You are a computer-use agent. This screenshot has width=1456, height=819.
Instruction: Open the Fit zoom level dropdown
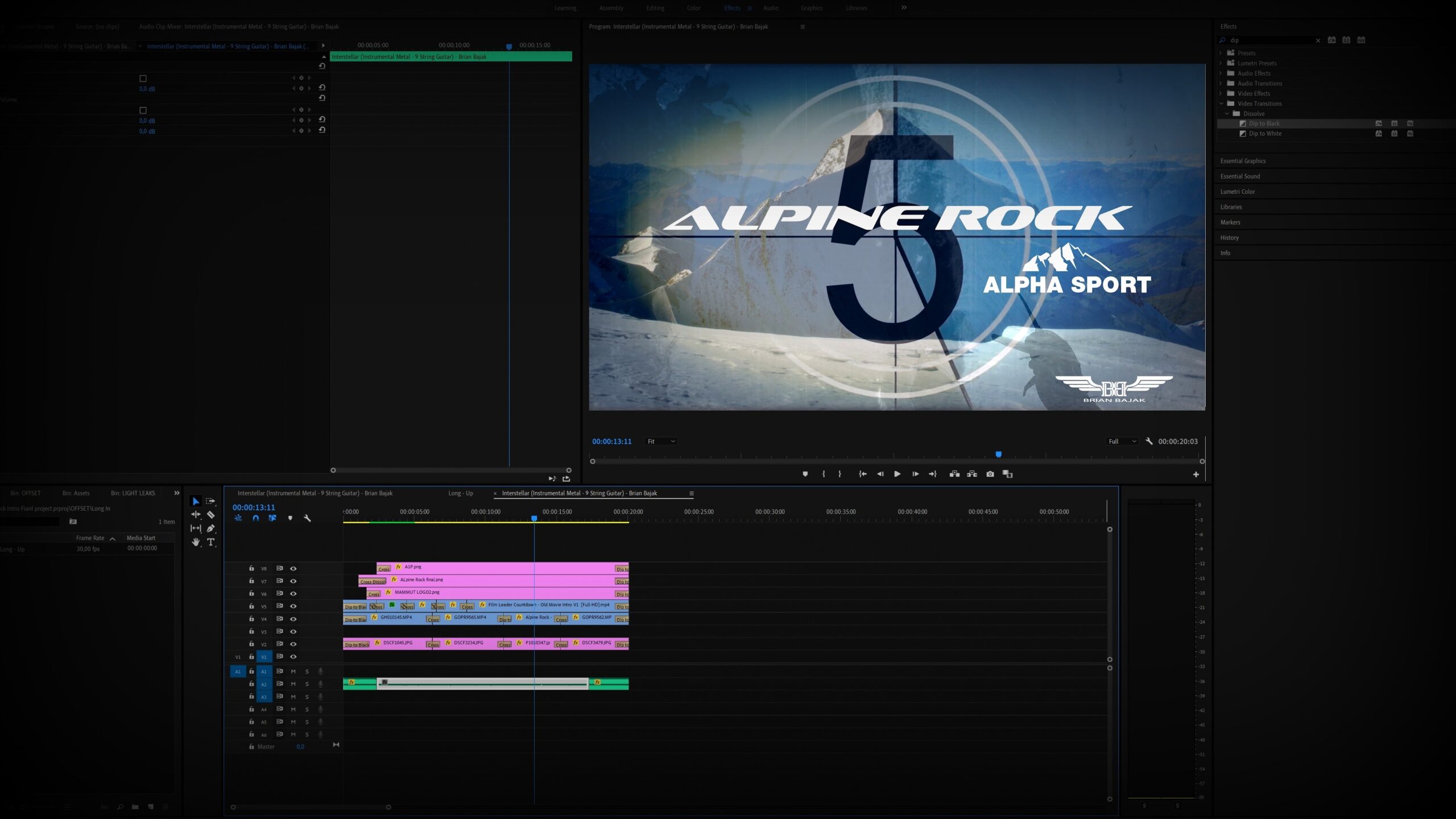[x=661, y=441]
